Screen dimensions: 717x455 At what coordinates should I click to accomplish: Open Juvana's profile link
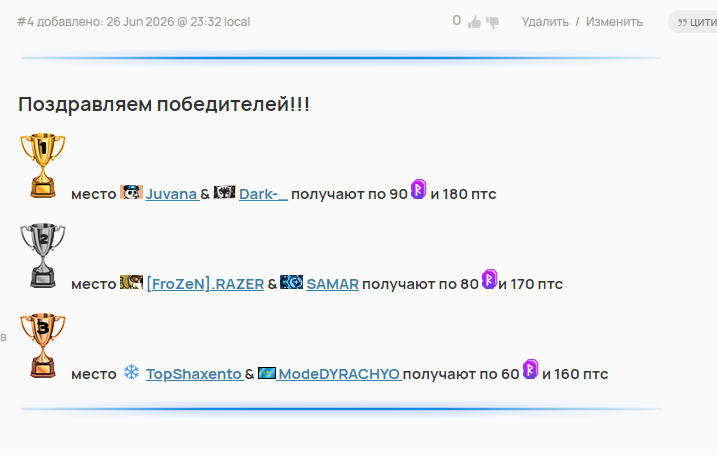(172, 194)
